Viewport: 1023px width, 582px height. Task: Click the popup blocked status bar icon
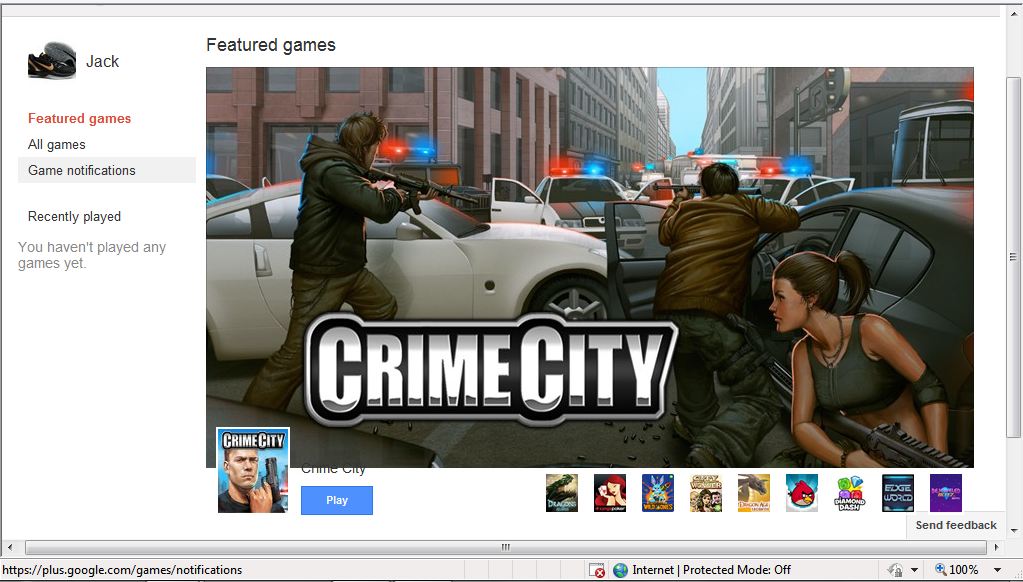(x=596, y=570)
